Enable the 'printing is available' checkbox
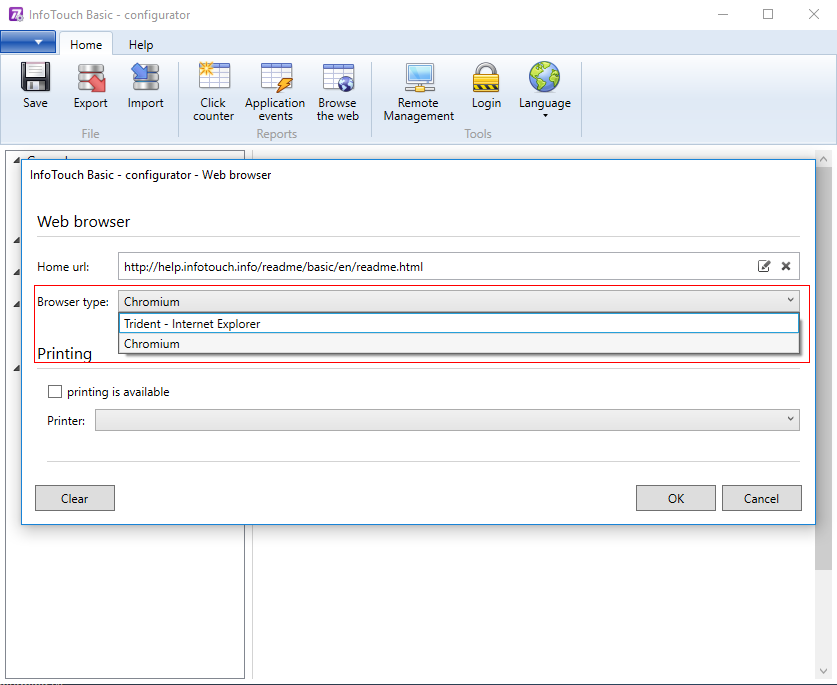 click(55, 391)
